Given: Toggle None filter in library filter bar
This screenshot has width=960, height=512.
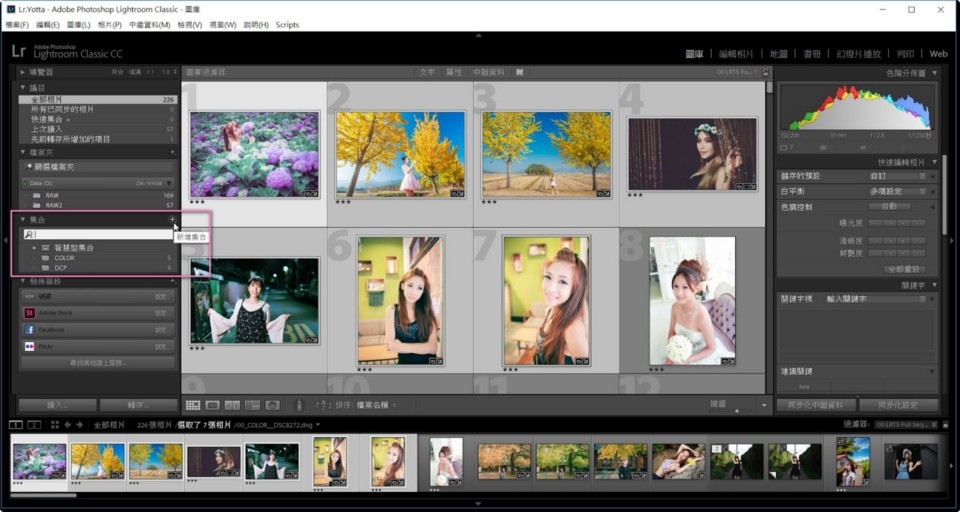Looking at the screenshot, I should point(520,72).
